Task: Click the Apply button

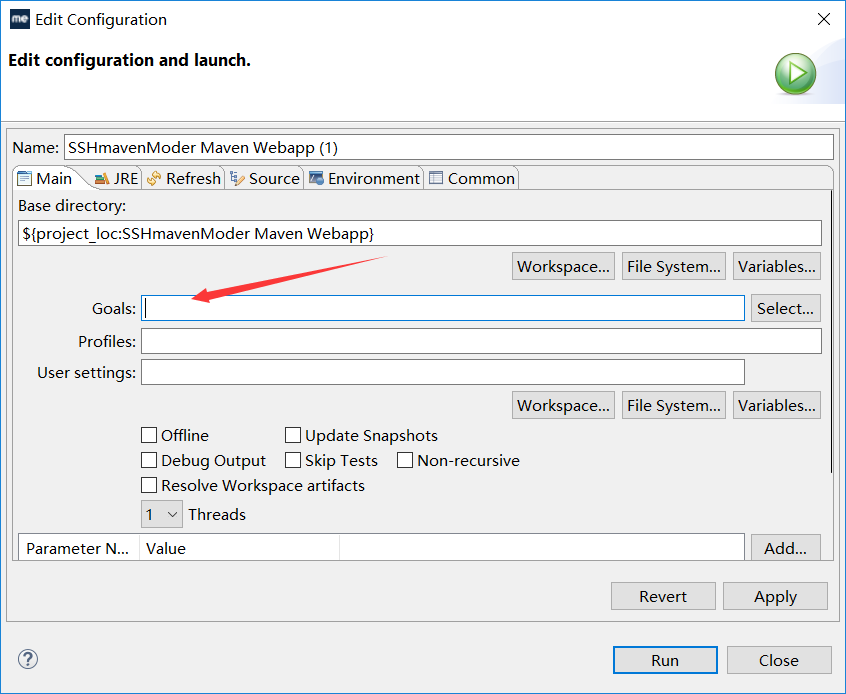Action: [775, 596]
